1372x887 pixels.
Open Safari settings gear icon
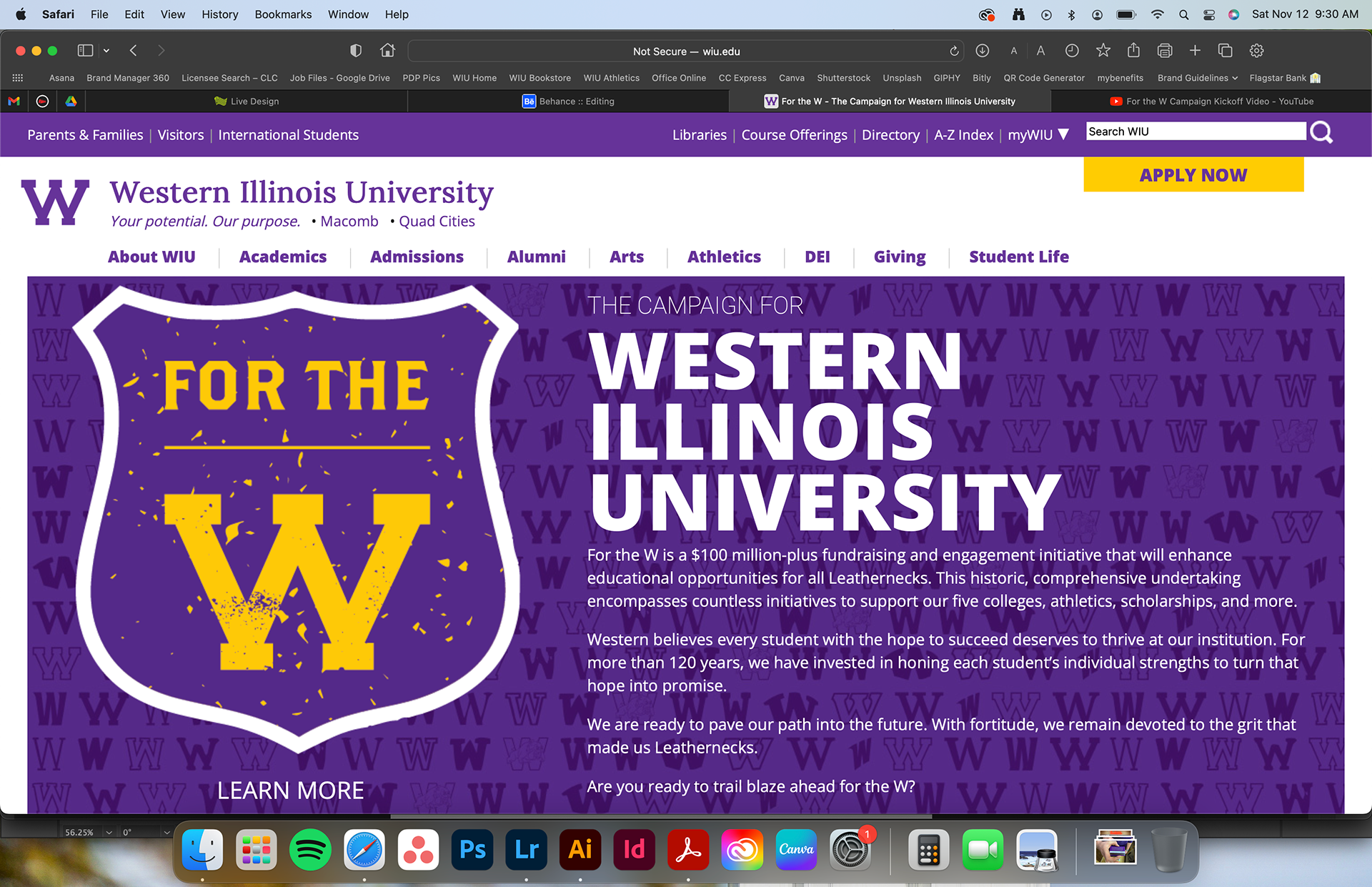(x=1257, y=51)
